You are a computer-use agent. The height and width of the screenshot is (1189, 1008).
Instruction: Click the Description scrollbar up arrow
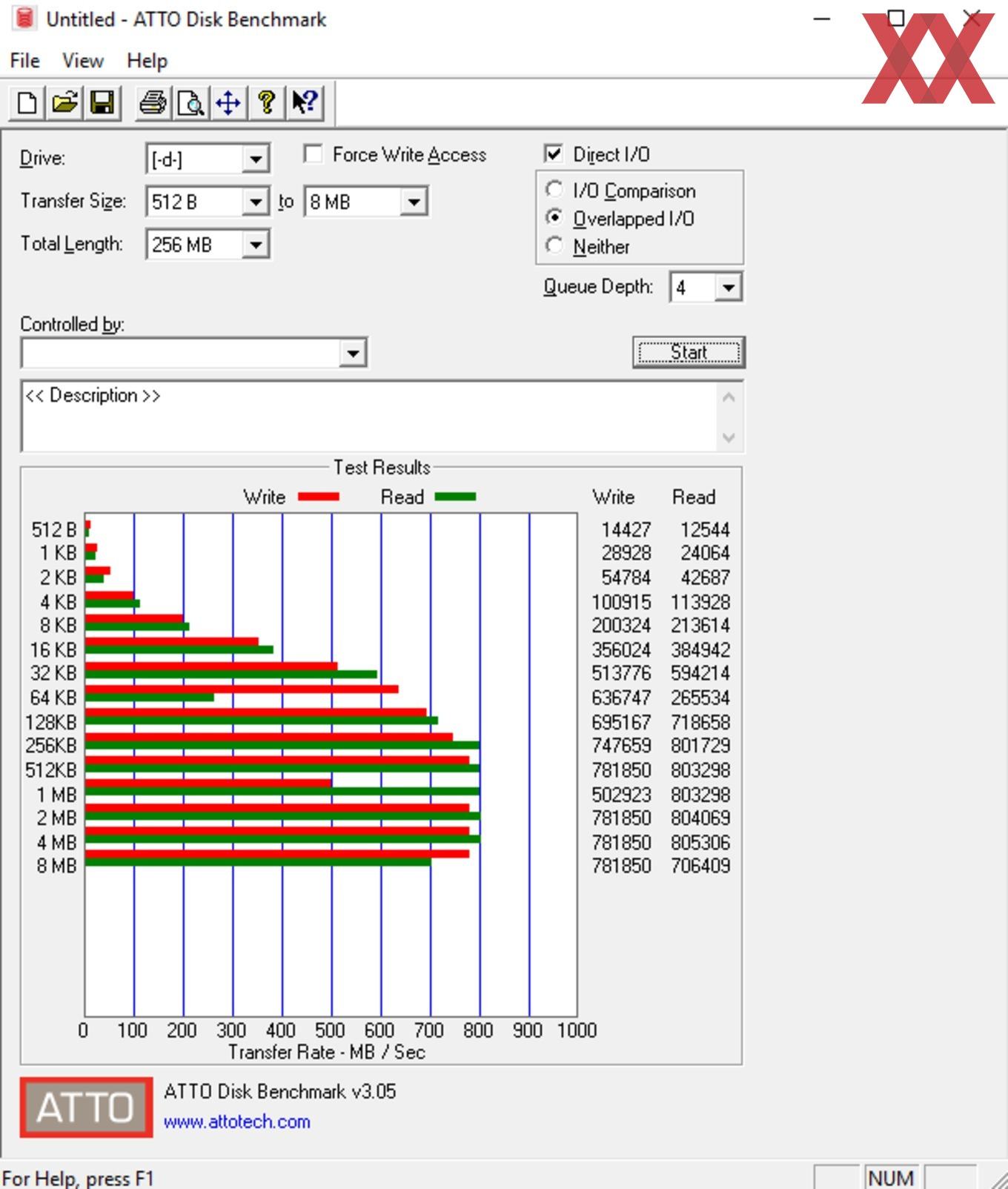(x=729, y=397)
